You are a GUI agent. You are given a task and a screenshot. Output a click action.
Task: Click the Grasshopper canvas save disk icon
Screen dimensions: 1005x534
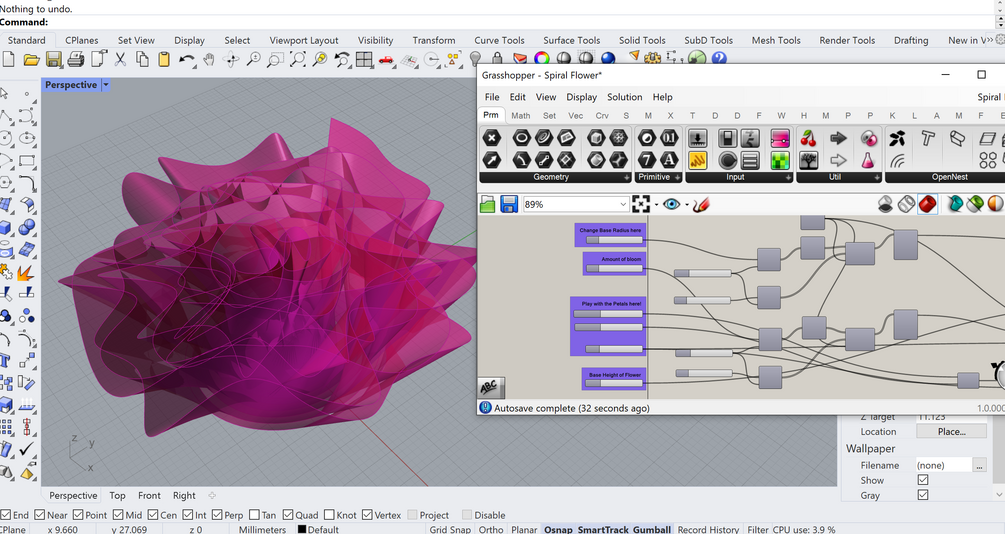click(x=510, y=204)
